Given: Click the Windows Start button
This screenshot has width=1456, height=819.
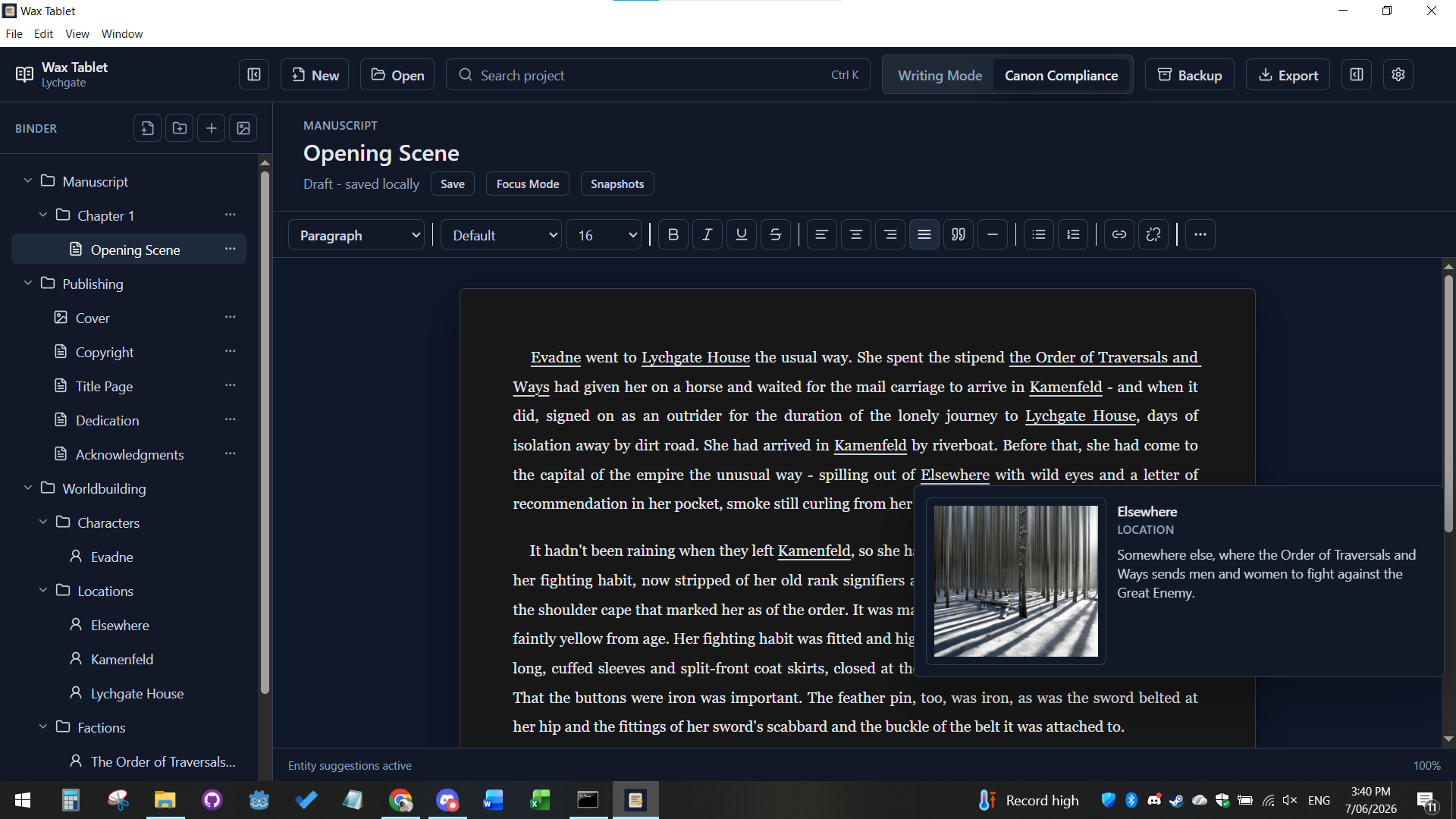Looking at the screenshot, I should click(23, 800).
